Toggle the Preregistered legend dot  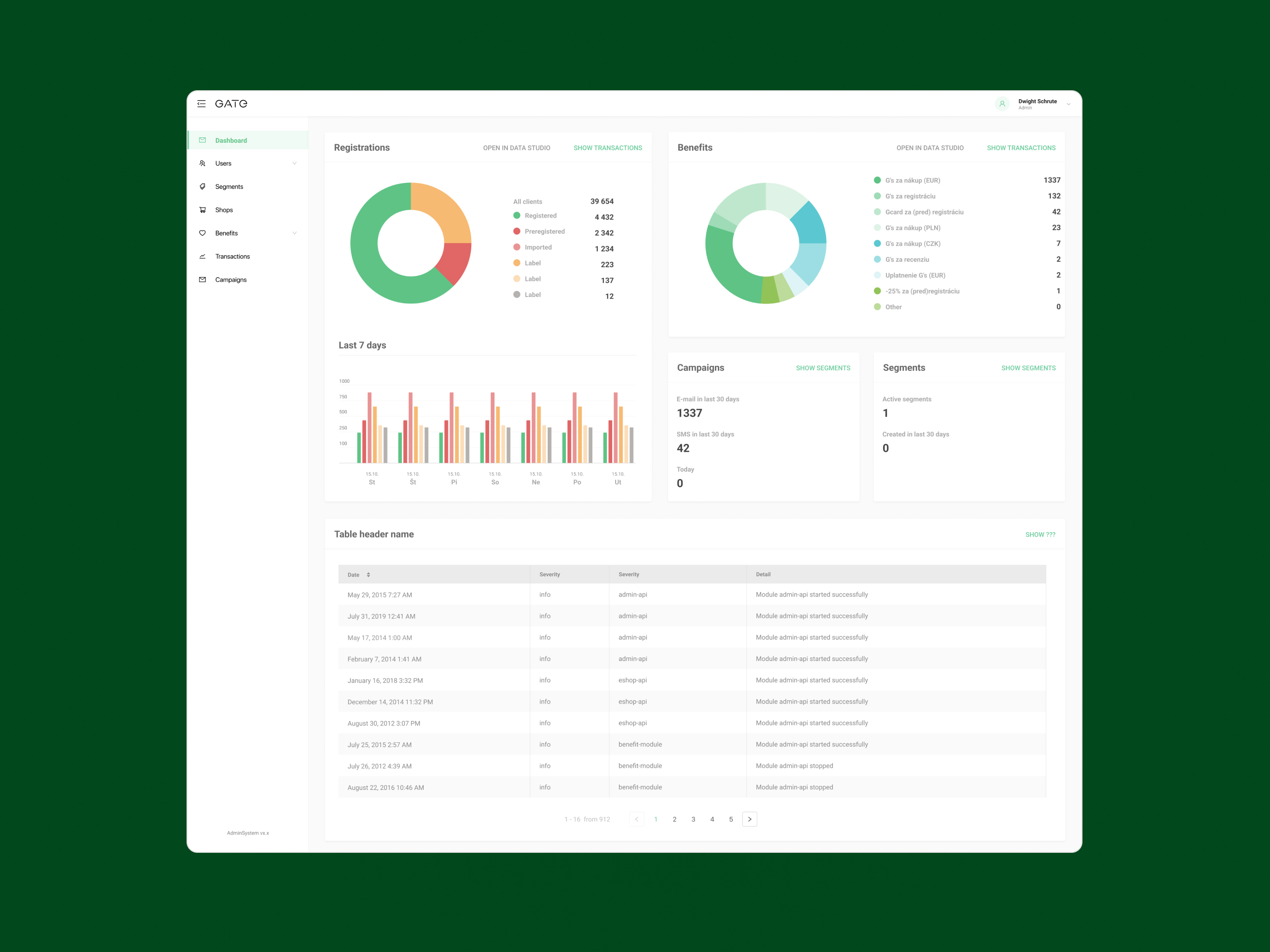[x=517, y=231]
